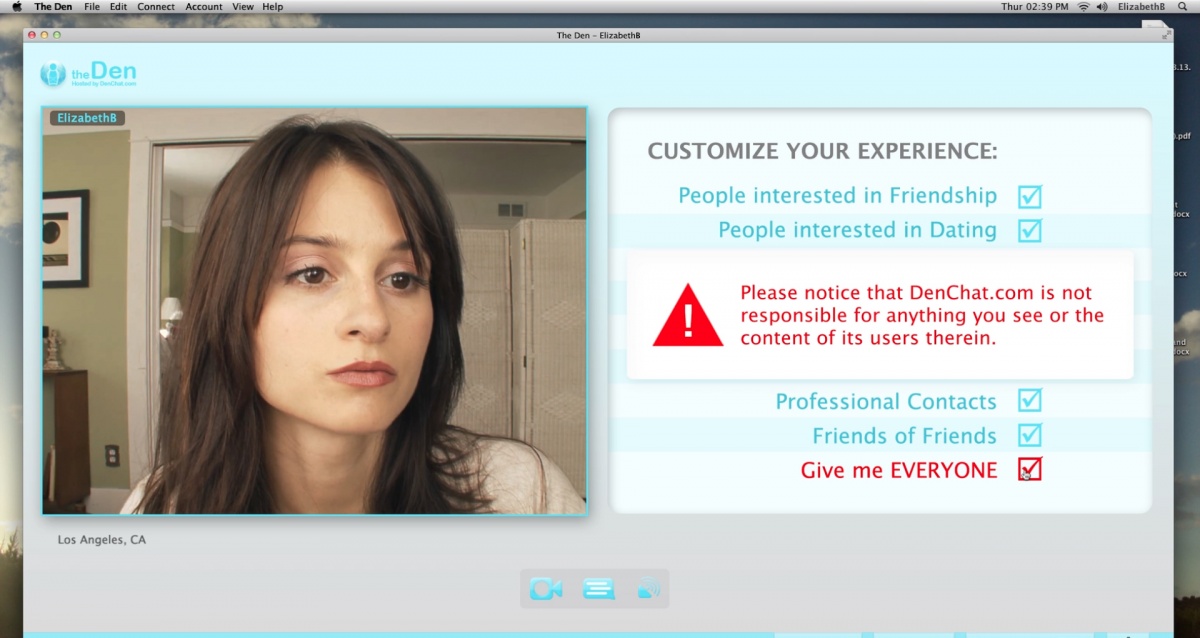This screenshot has height=638, width=1200.
Task: Uncheck People interested in Friendship
Action: 1029,196
